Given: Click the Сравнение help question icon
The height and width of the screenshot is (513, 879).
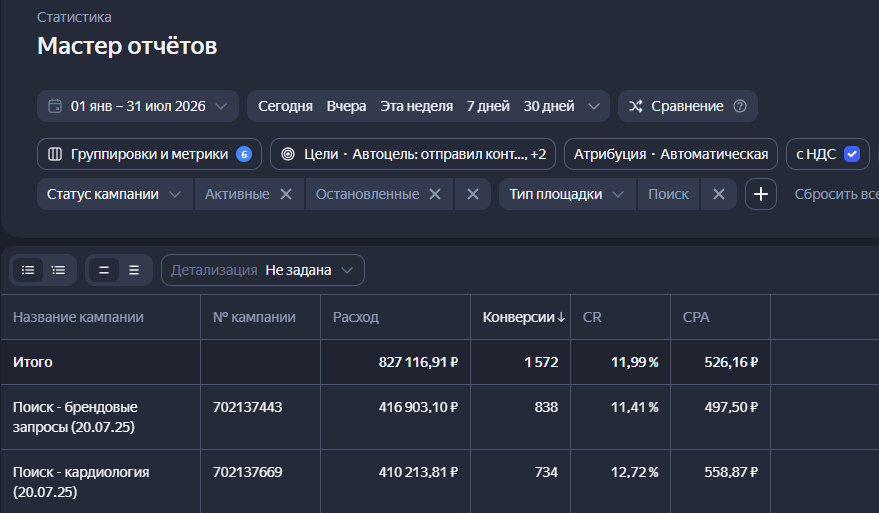Looking at the screenshot, I should 740,106.
